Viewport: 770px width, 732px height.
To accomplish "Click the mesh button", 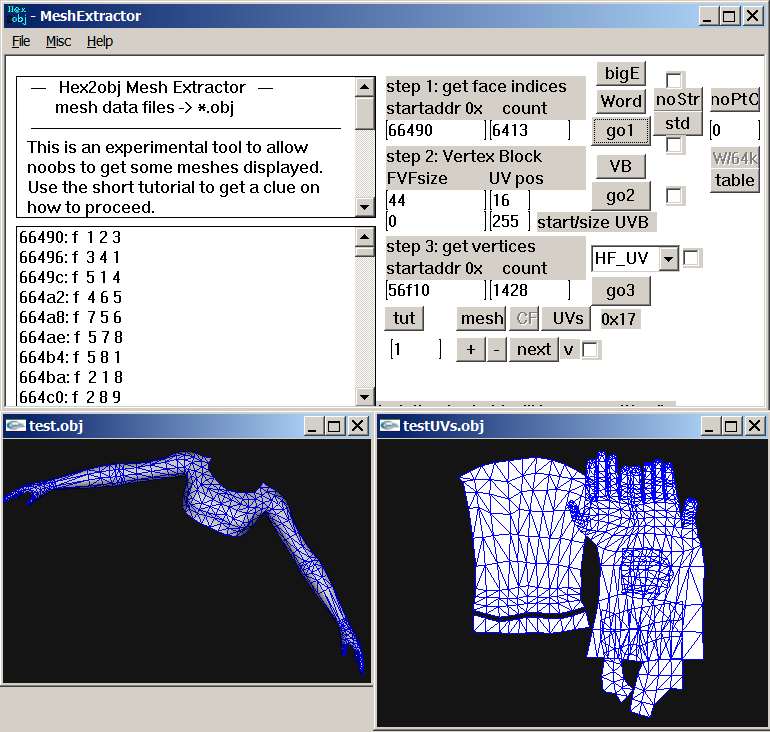I will (481, 318).
